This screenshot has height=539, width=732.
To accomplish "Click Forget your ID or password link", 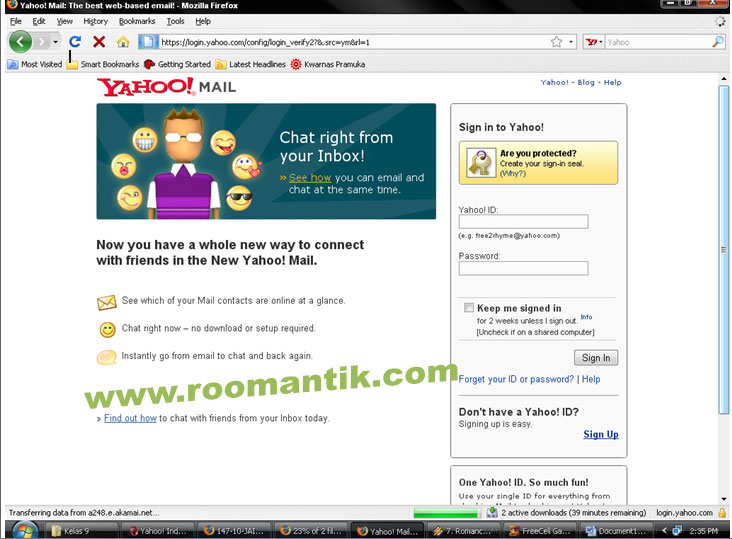I will (x=516, y=379).
